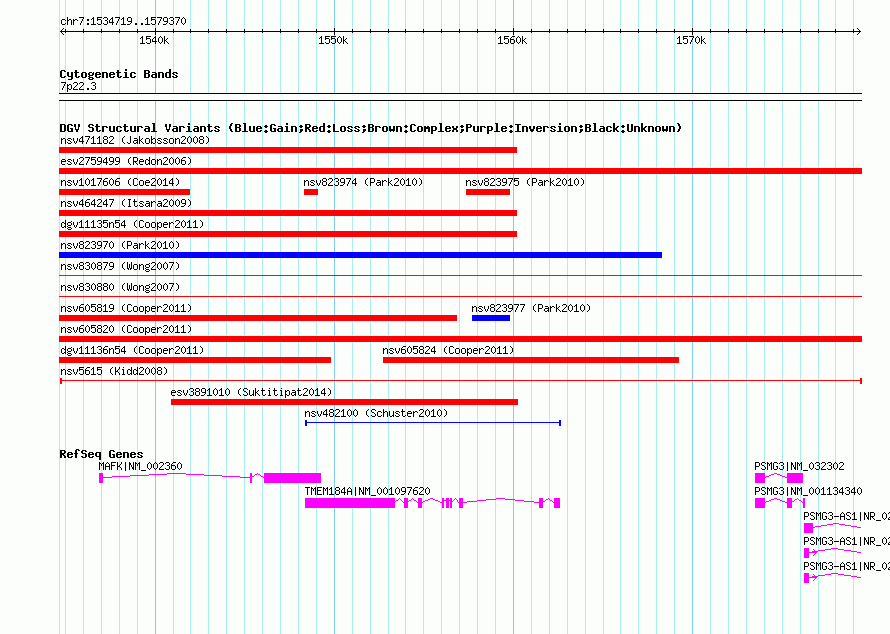Select the Cytogenetic Bands track title
This screenshot has height=634, width=890.
(119, 74)
